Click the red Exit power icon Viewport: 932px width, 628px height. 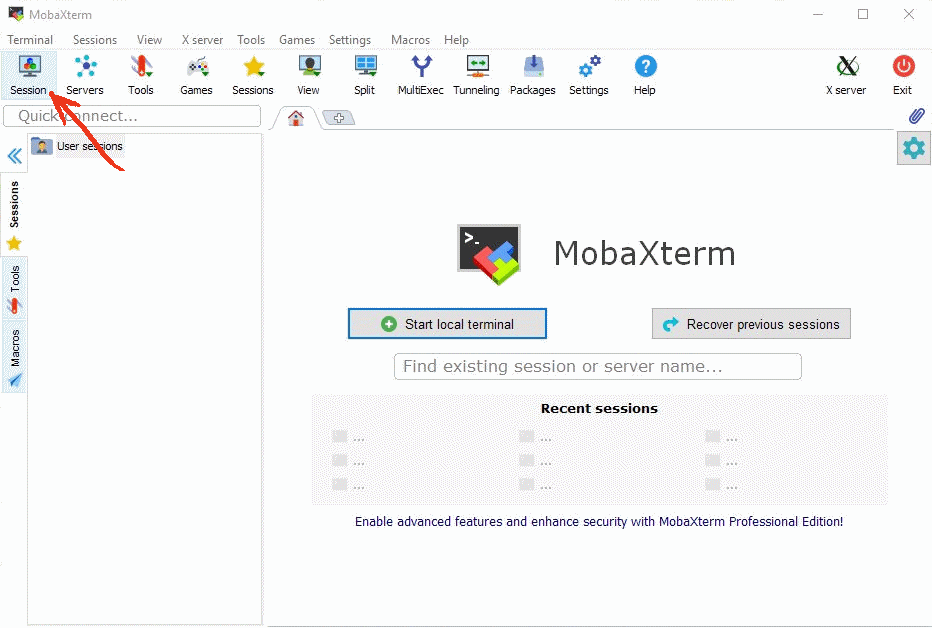903,75
